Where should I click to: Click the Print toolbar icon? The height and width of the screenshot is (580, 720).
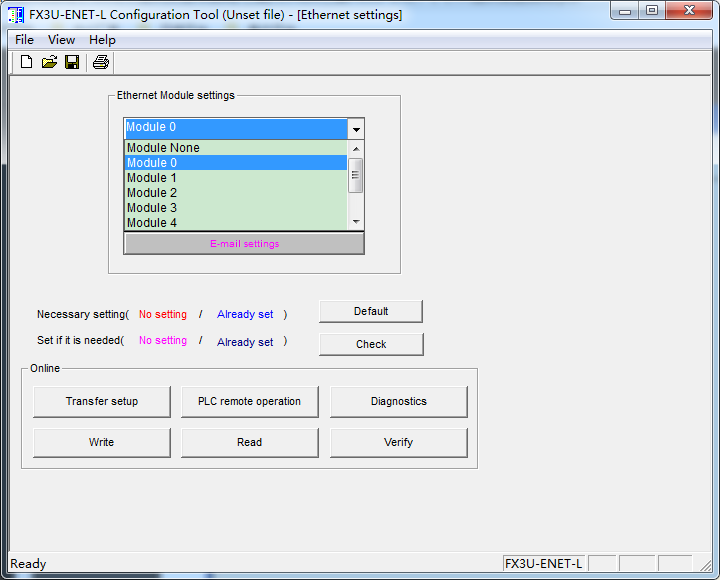point(101,62)
